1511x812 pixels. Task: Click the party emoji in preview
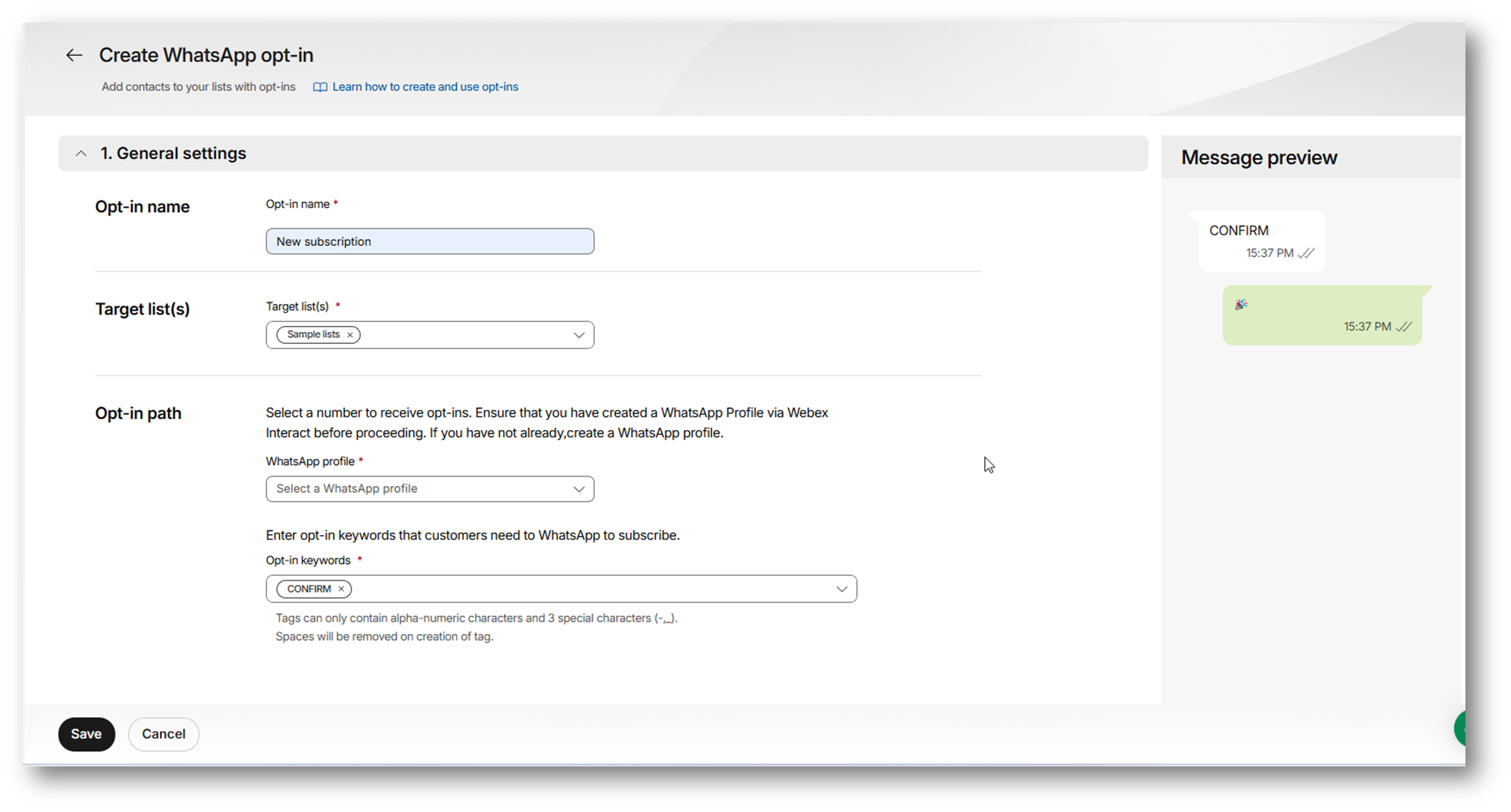pyautogui.click(x=1240, y=304)
